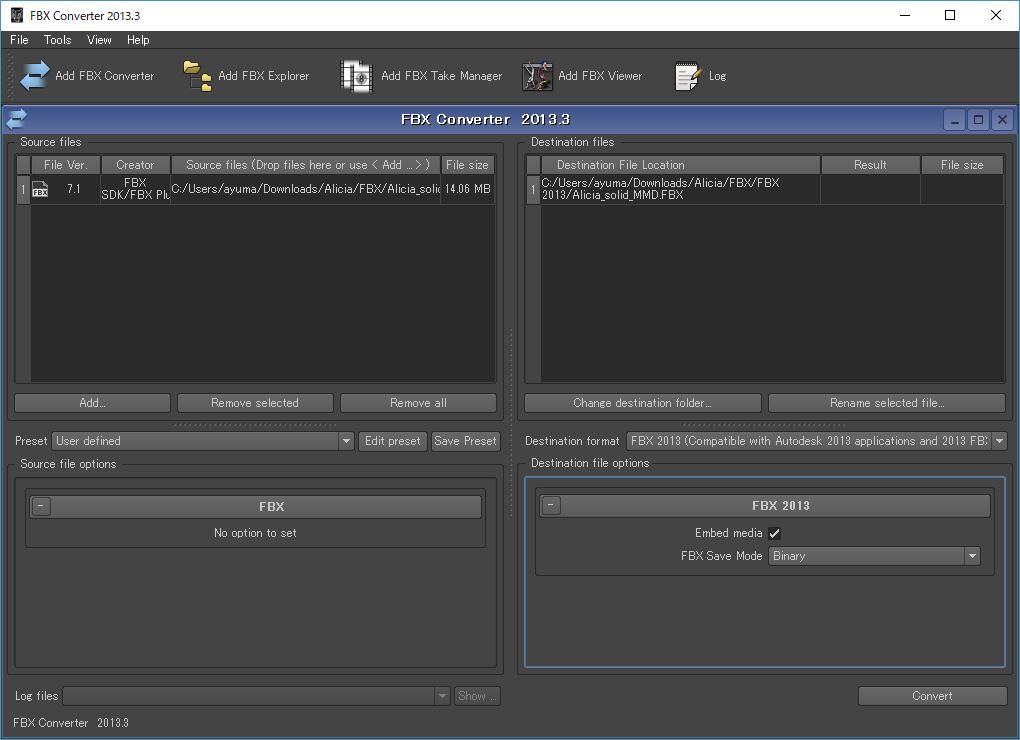Image resolution: width=1020 pixels, height=740 pixels.
Task: Collapse the FBX source options section
Action: pos(41,506)
